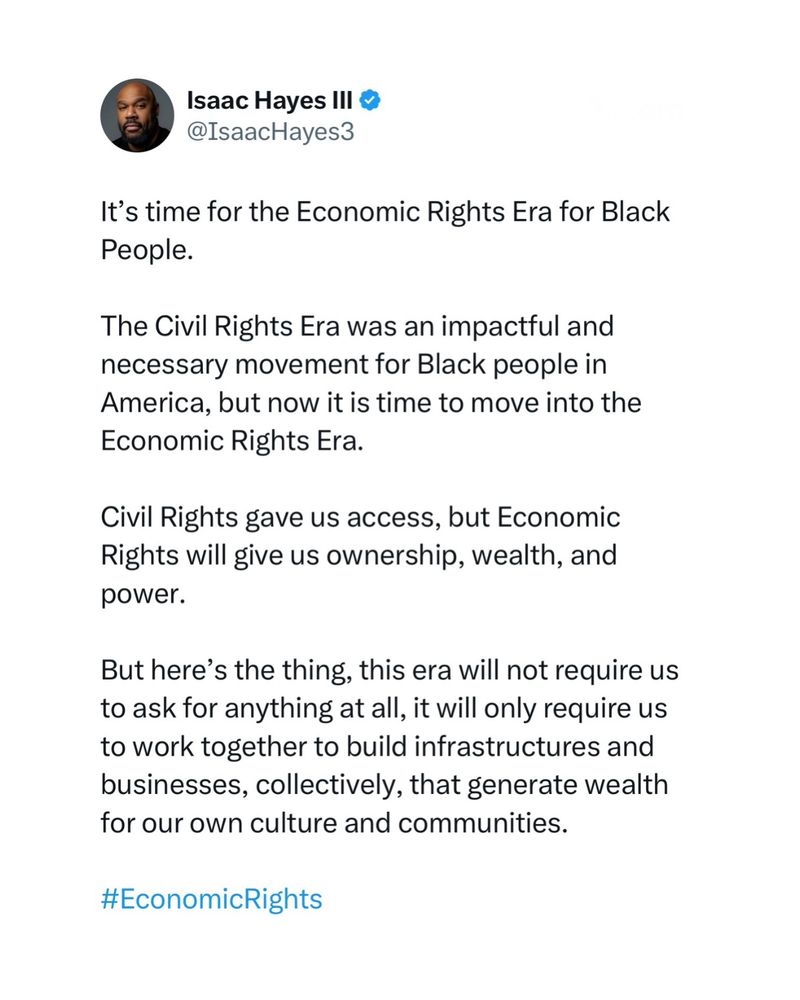Click the line 'America, but now it is time'
The width and height of the screenshot is (800, 1000).
[371, 402]
